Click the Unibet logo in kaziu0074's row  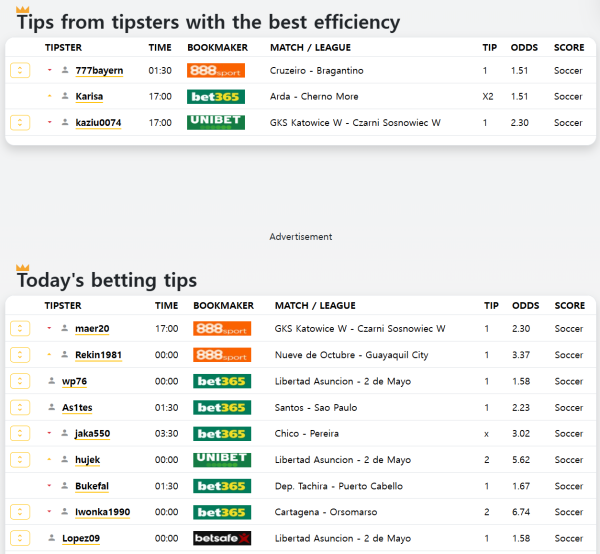pos(215,122)
